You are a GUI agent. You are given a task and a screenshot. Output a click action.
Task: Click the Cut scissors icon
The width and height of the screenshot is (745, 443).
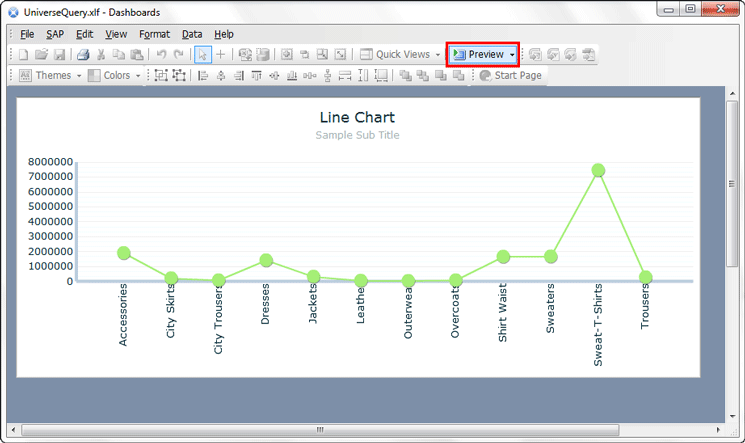click(103, 54)
